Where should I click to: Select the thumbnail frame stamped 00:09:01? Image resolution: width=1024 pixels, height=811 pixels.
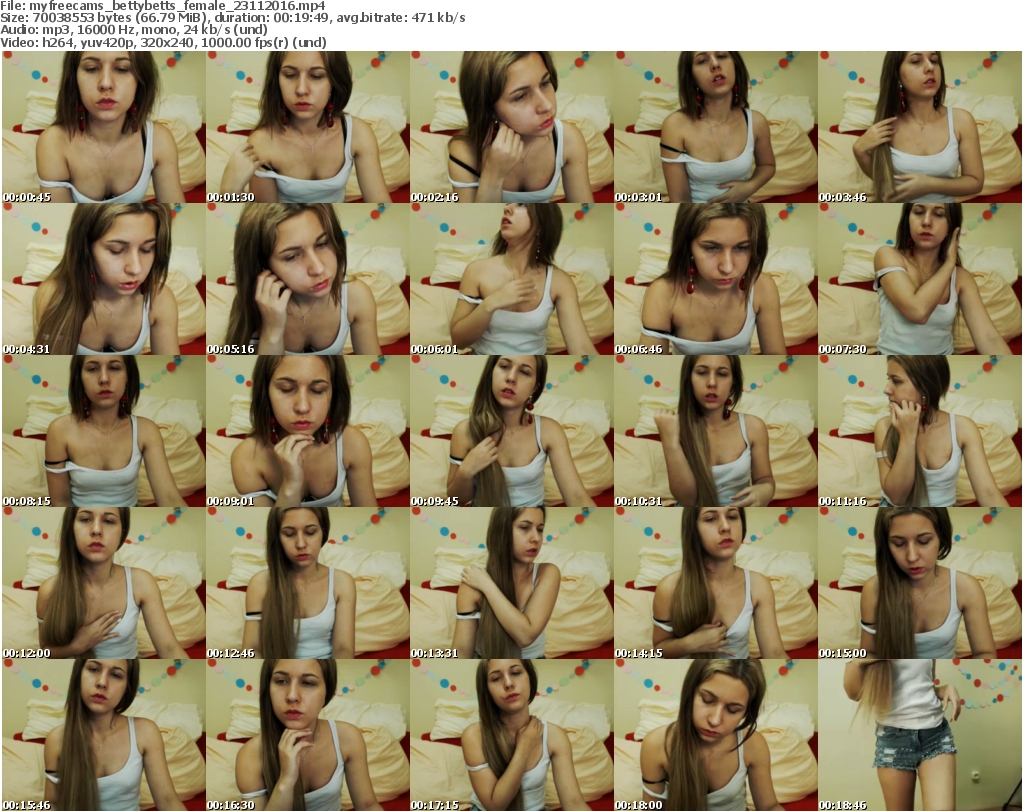tap(308, 432)
